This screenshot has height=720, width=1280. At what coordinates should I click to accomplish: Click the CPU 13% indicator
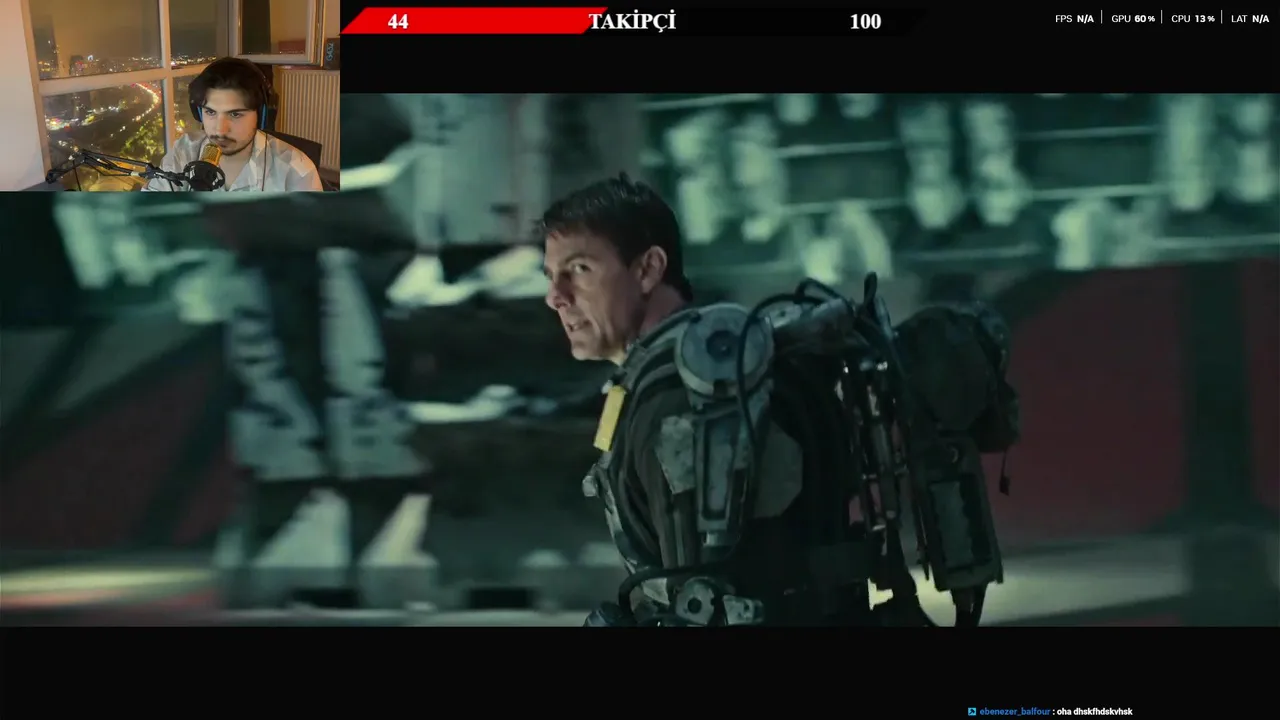click(1193, 19)
